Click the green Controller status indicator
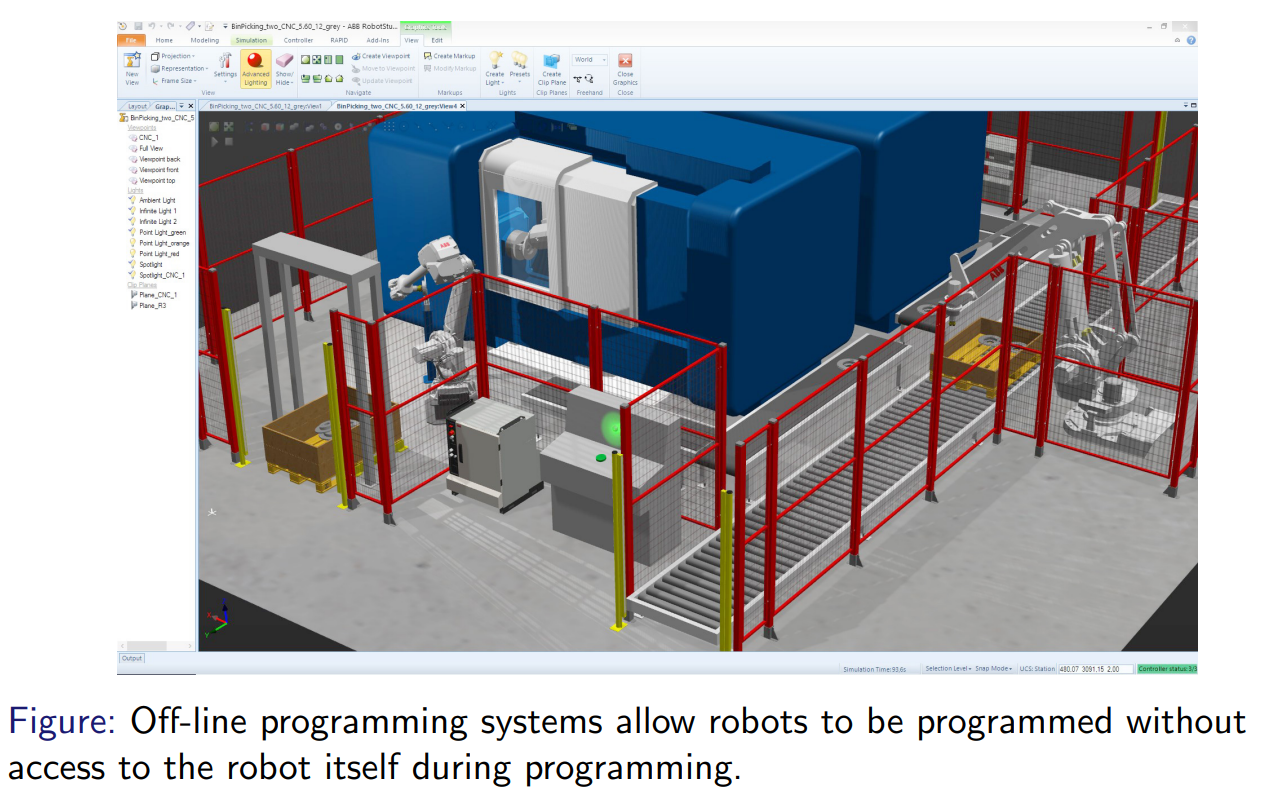This screenshot has height=811, width=1267. tap(1167, 668)
